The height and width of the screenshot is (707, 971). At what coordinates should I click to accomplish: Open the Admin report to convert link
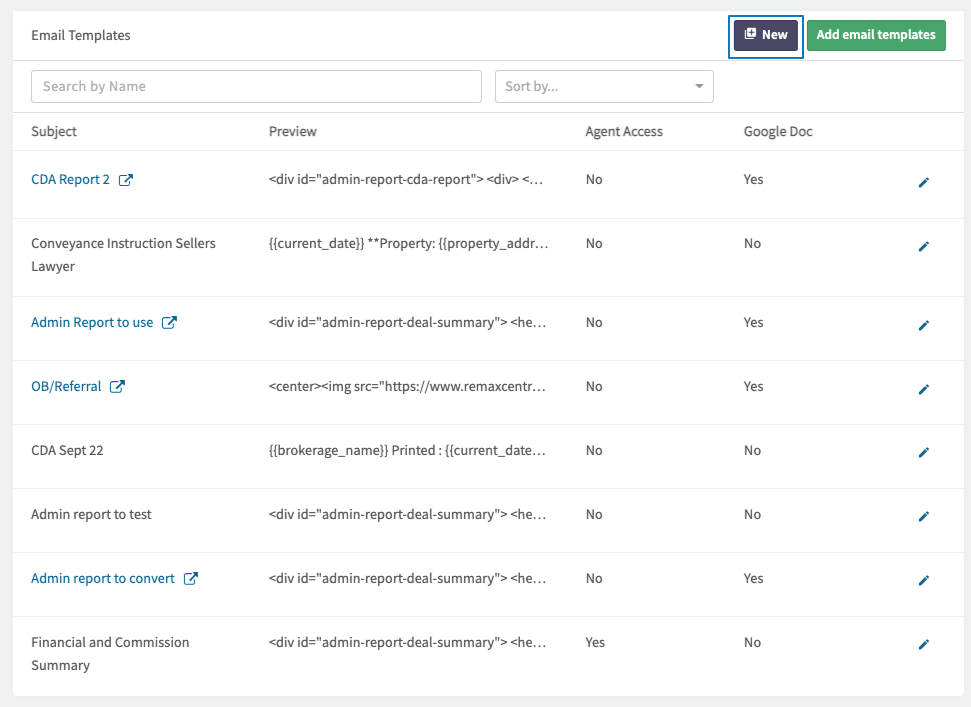click(103, 579)
